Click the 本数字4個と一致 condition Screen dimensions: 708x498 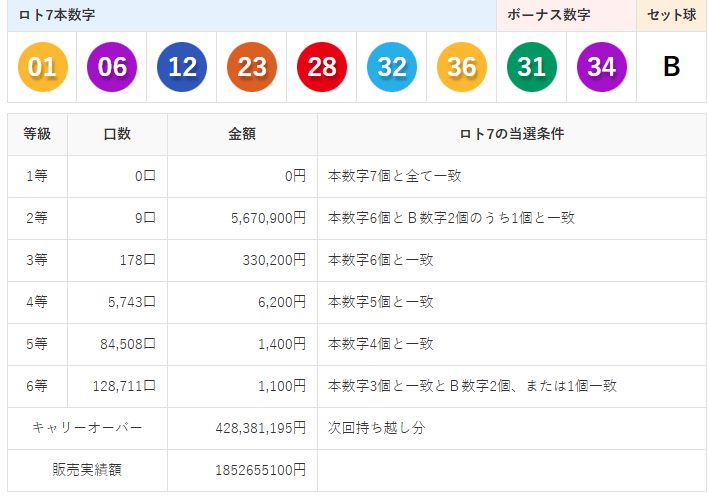pos(381,344)
